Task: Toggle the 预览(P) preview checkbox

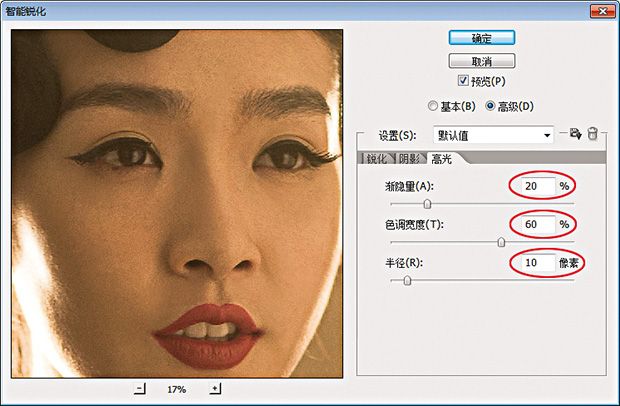Action: click(x=463, y=81)
